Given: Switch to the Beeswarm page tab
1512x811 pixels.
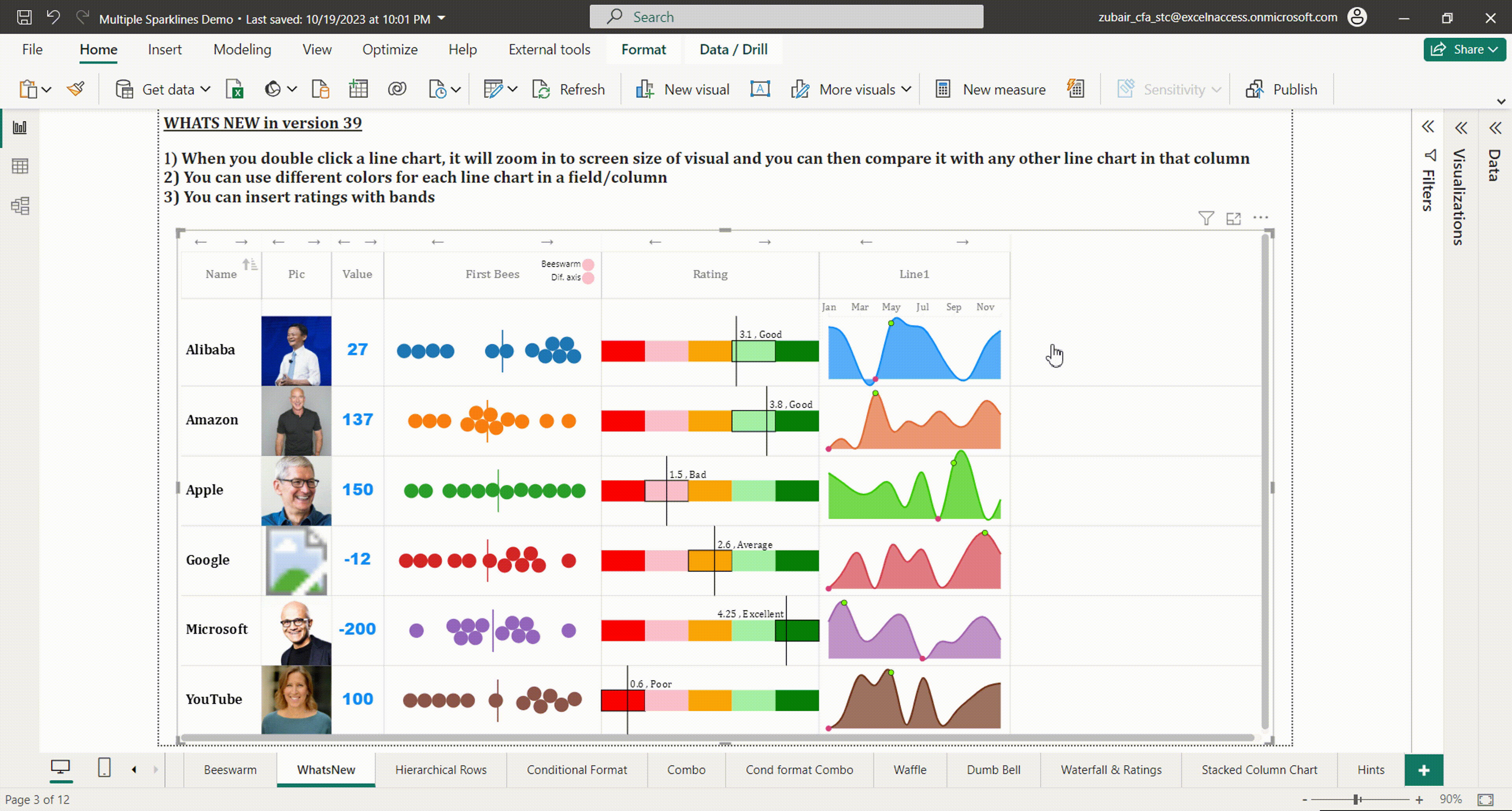Looking at the screenshot, I should 230,770.
